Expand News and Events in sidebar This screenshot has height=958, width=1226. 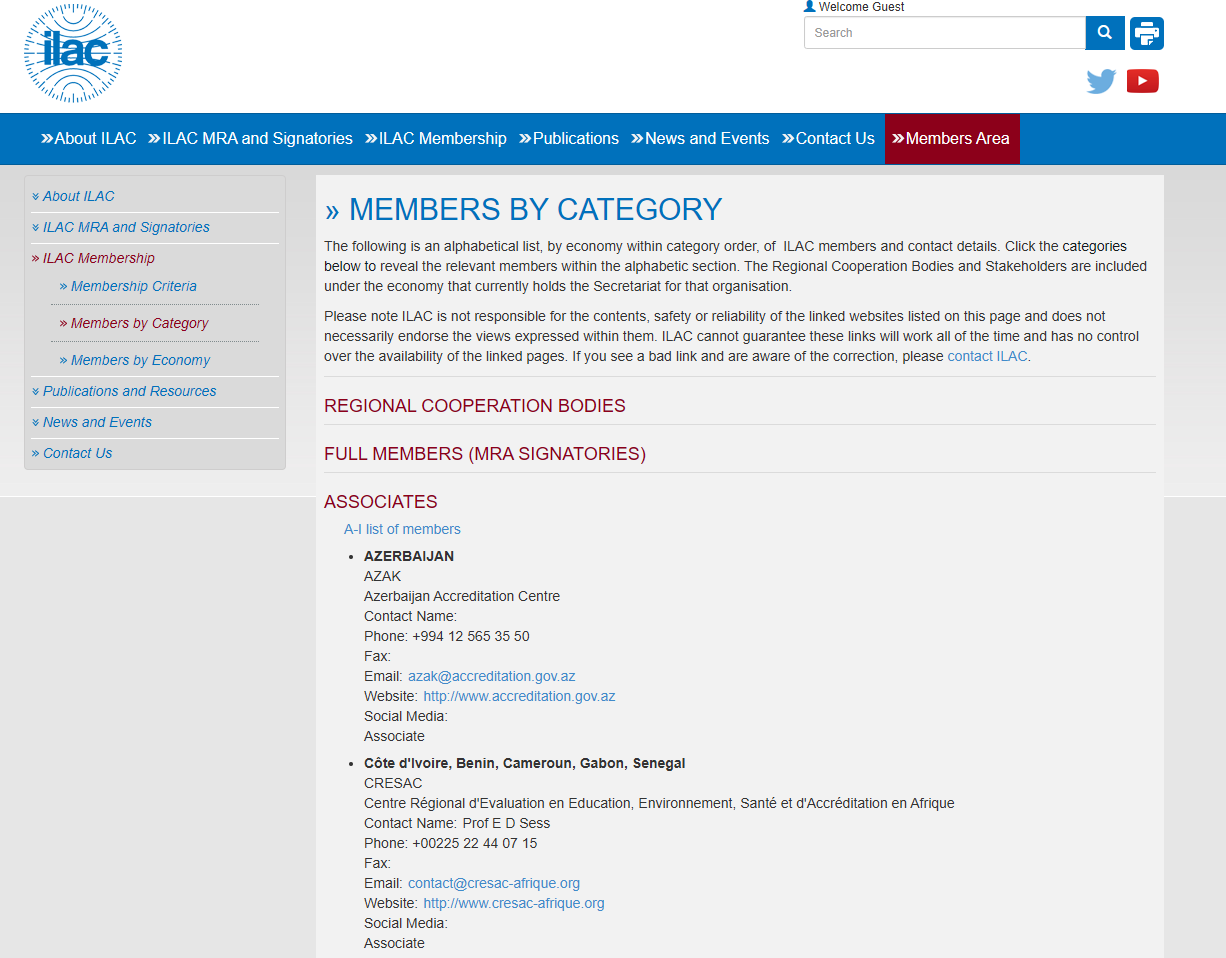click(97, 422)
